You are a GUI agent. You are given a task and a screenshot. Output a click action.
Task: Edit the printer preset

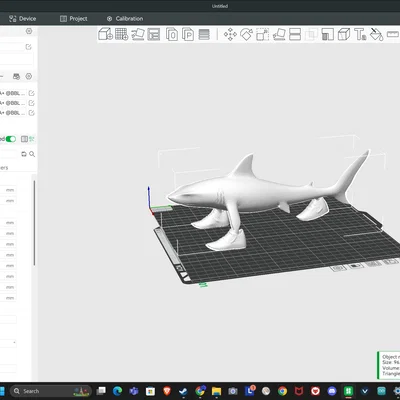coord(28,47)
